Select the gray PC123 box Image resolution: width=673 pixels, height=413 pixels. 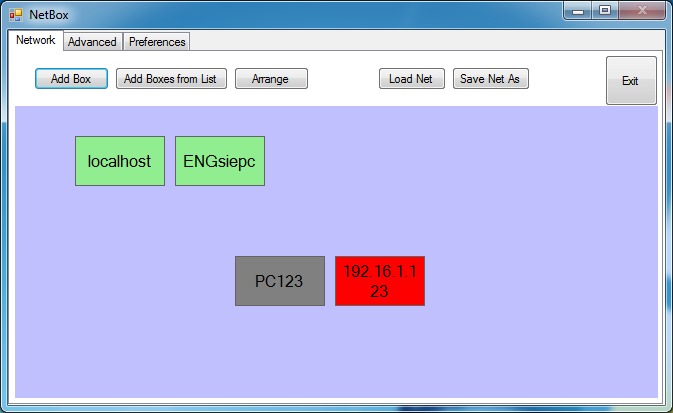280,281
